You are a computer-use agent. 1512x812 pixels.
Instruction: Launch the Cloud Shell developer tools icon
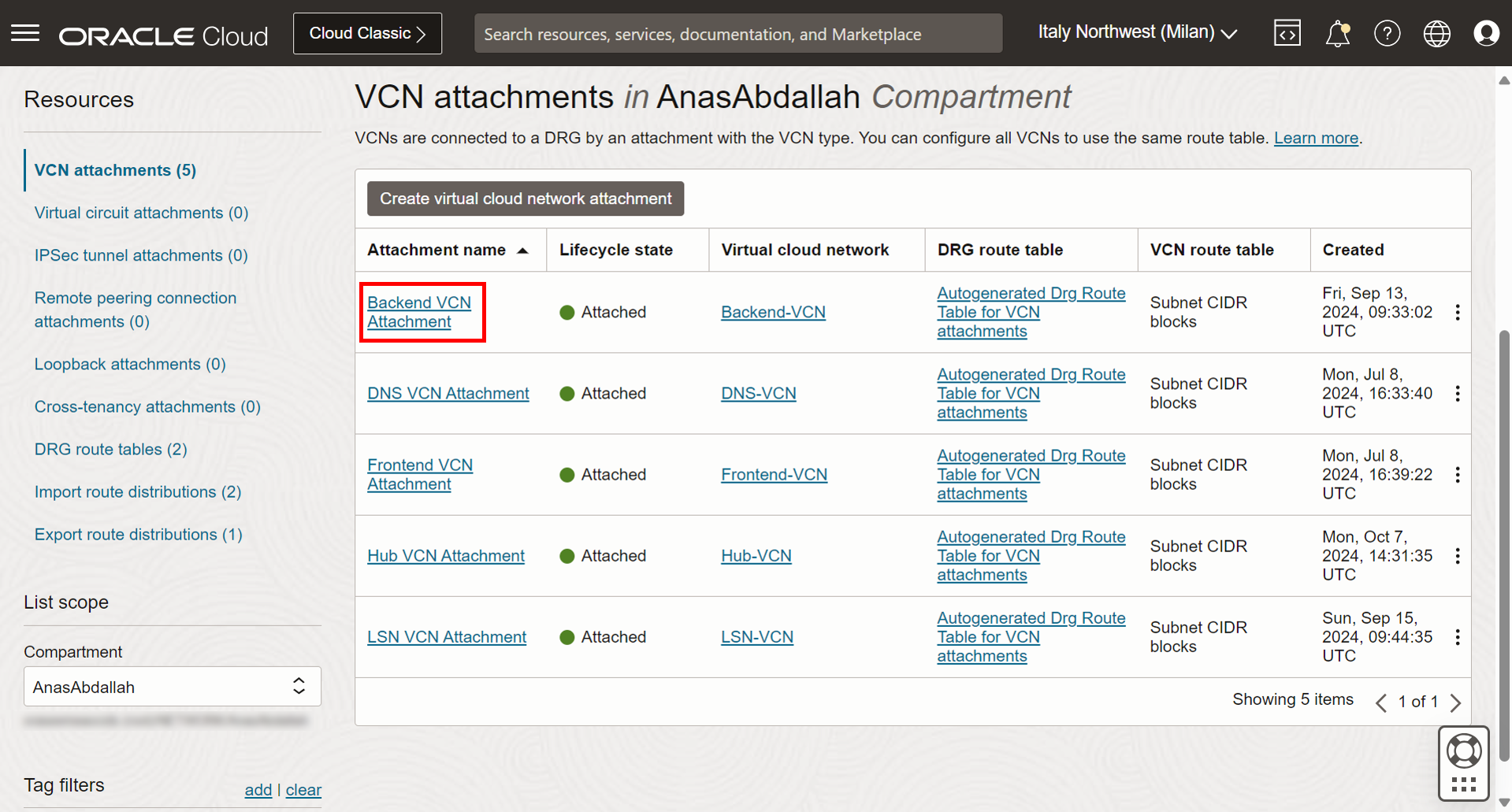click(1287, 33)
